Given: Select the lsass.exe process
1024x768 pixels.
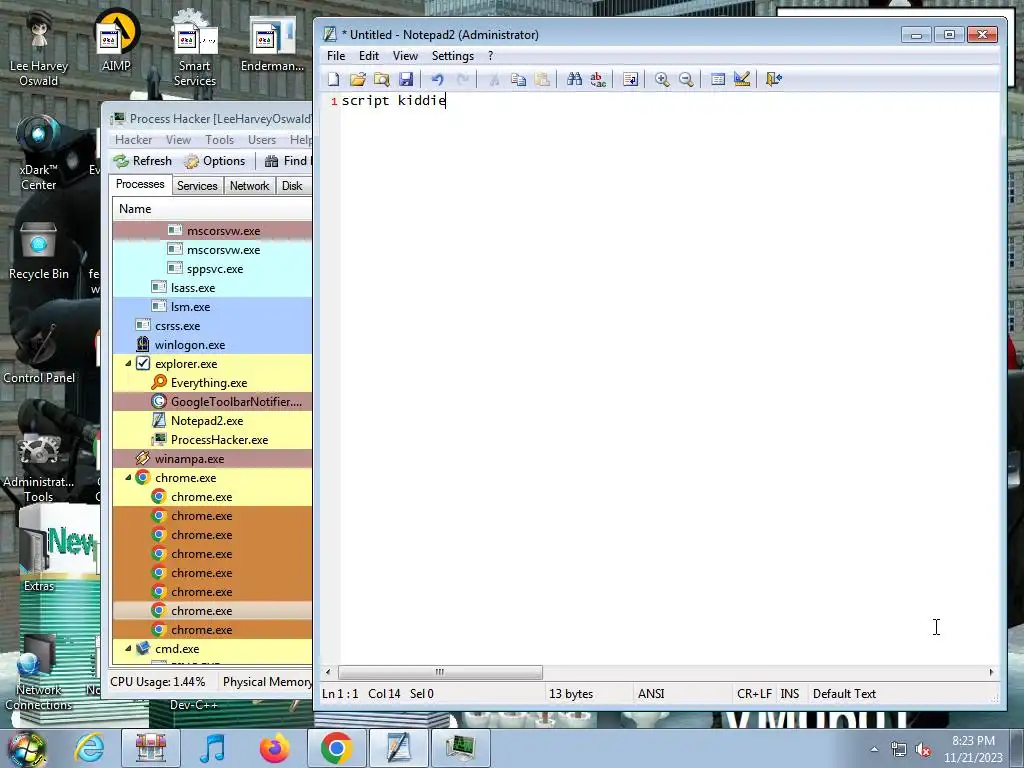Looking at the screenshot, I should pyautogui.click(x=212, y=288).
